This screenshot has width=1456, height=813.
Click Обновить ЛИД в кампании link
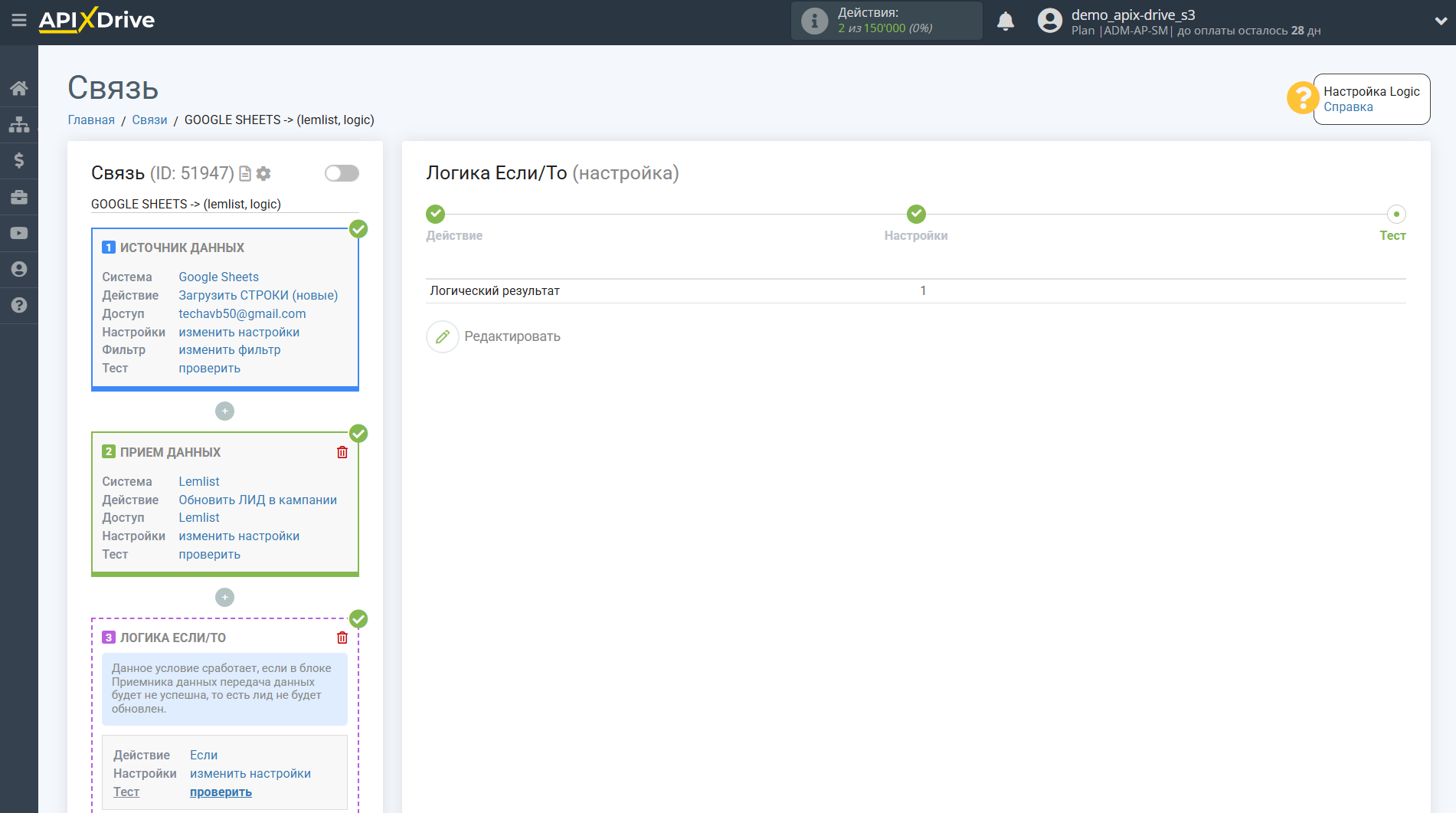(257, 500)
